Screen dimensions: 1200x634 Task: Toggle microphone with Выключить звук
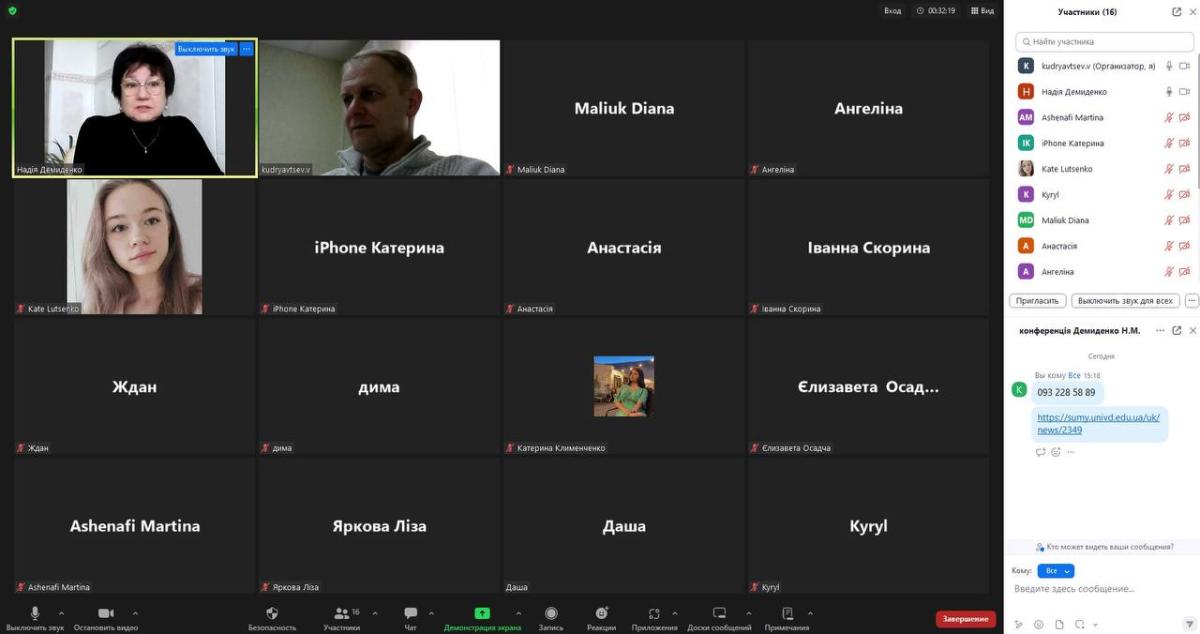35,614
